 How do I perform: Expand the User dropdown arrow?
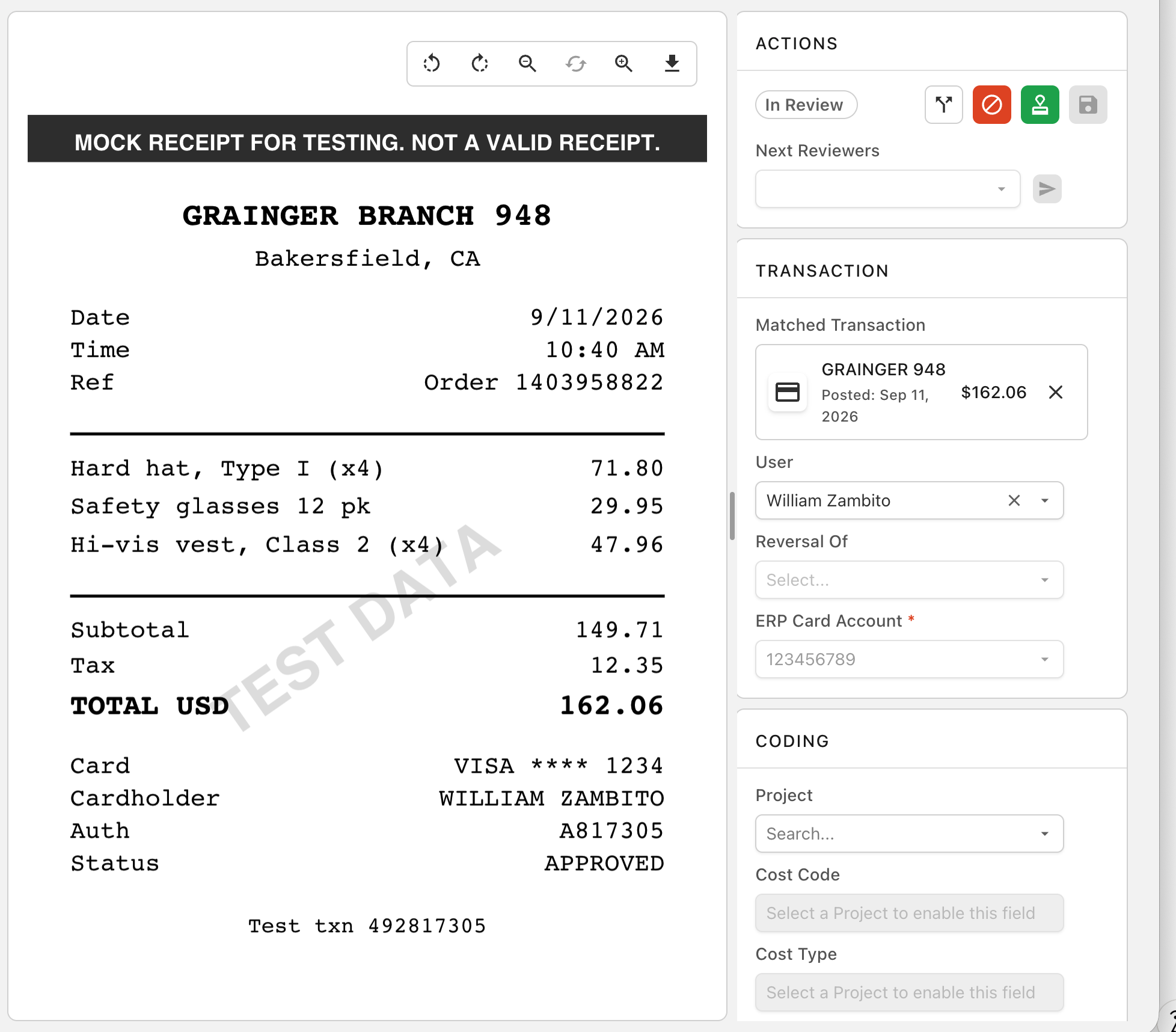[1045, 500]
